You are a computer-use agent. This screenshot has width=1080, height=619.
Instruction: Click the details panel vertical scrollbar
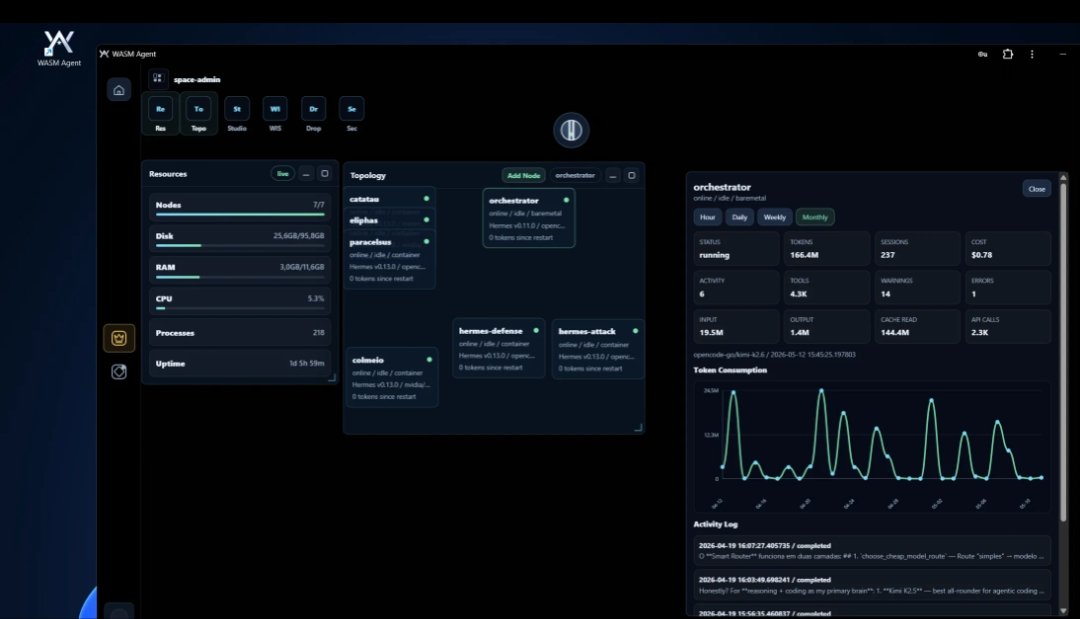click(1063, 351)
